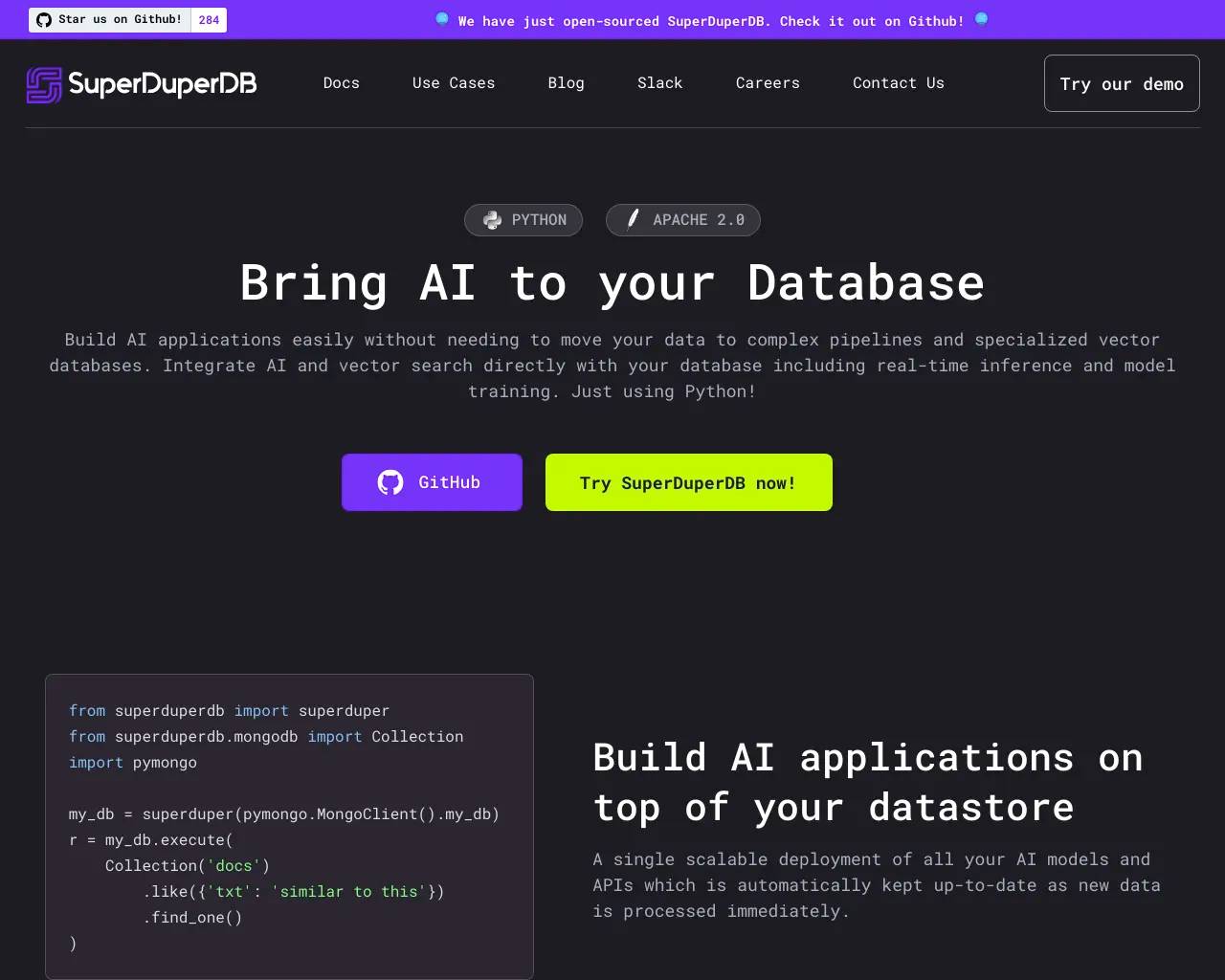This screenshot has width=1225, height=980.
Task: Visit the Careers page
Action: [768, 83]
